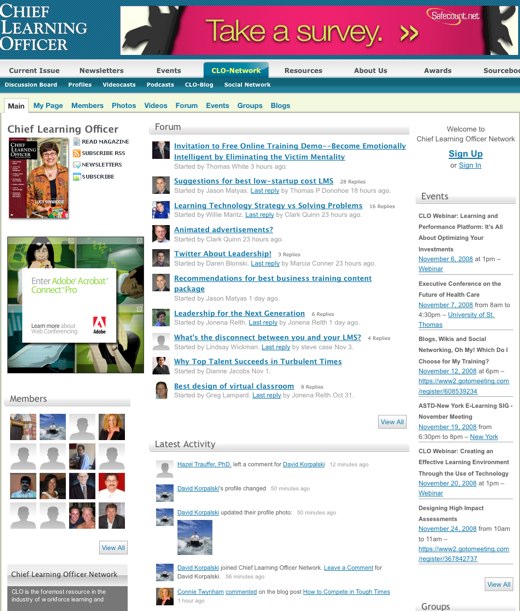Screen dimensions: 520x611
Task: Select the CLO-Network nav tab
Action: point(236,71)
